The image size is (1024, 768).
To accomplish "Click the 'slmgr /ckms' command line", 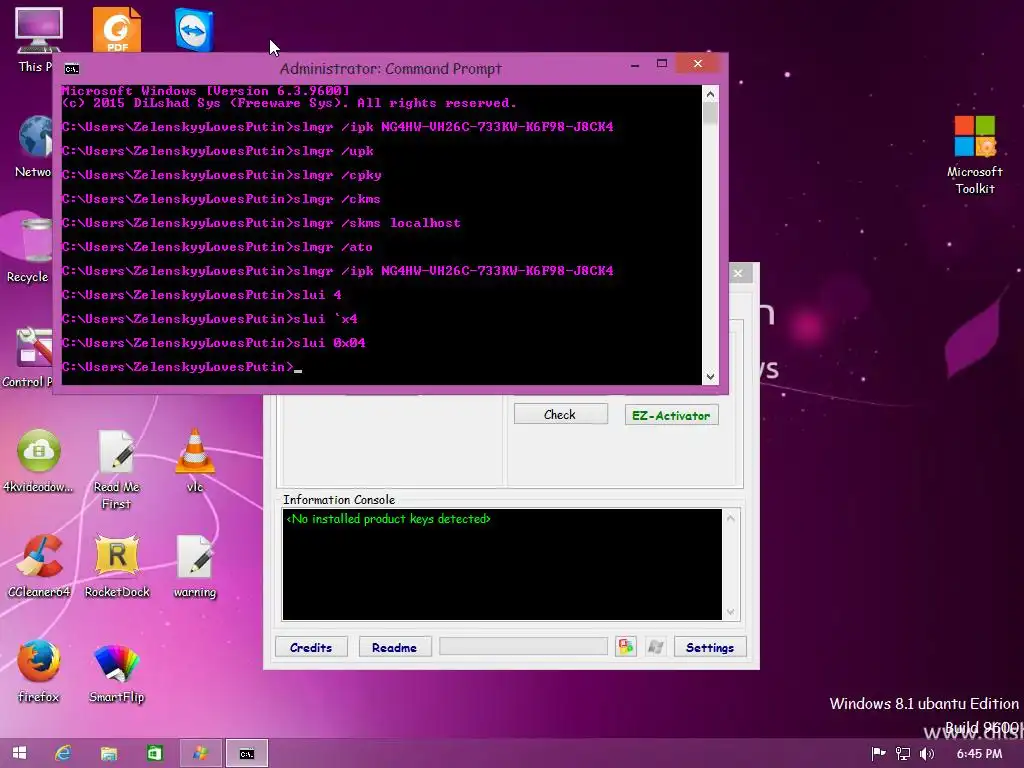I will click(221, 199).
